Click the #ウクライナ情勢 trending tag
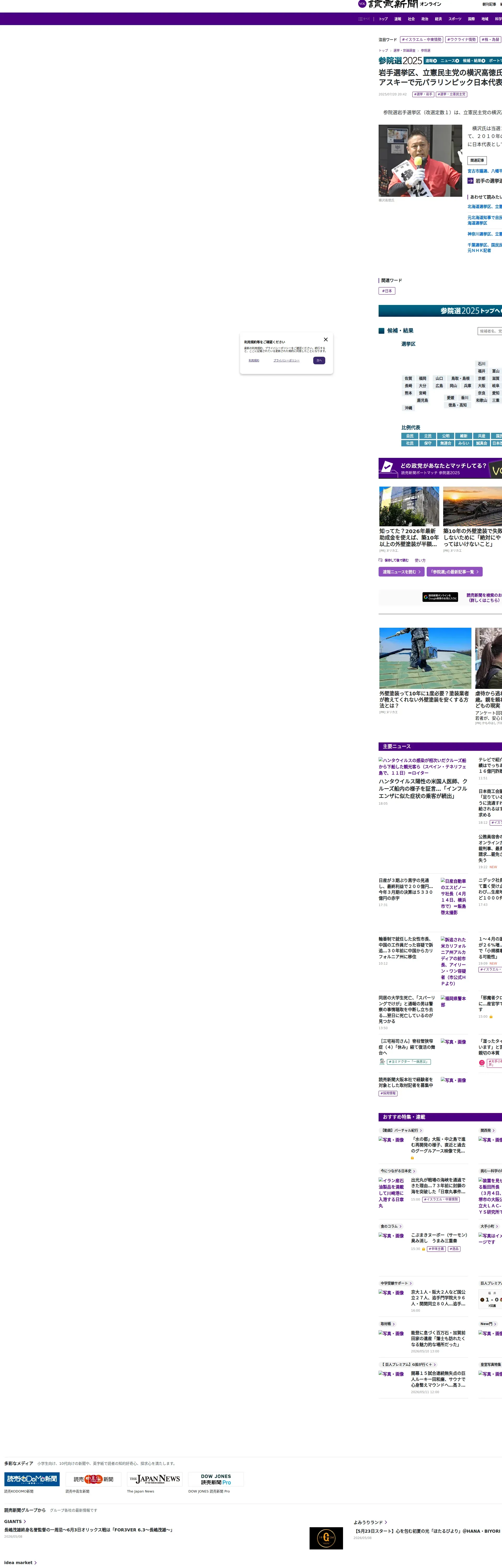Viewport: 502px width, 1568px height. 461,39
